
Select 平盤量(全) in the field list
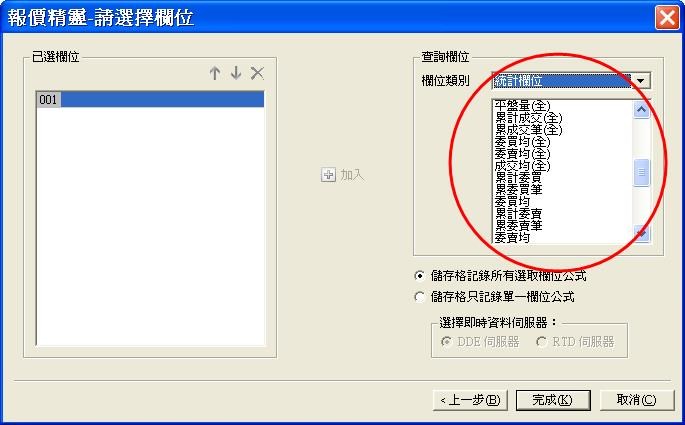522,105
